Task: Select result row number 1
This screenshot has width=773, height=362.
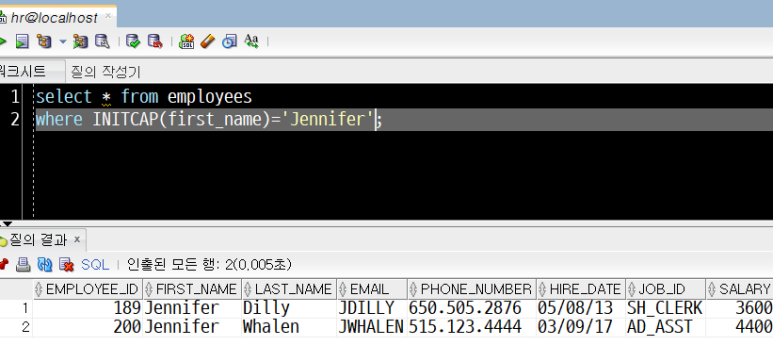Action: coord(16,308)
